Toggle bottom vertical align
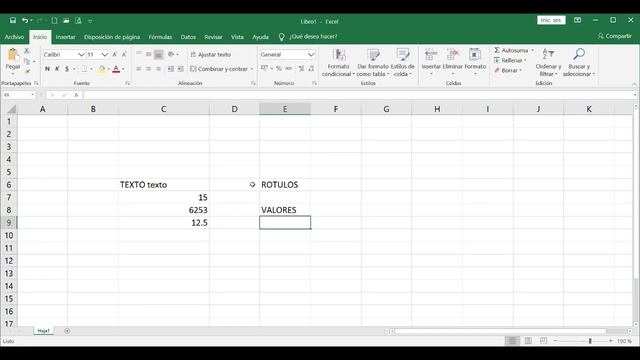The height and width of the screenshot is (360, 640). pos(158,54)
